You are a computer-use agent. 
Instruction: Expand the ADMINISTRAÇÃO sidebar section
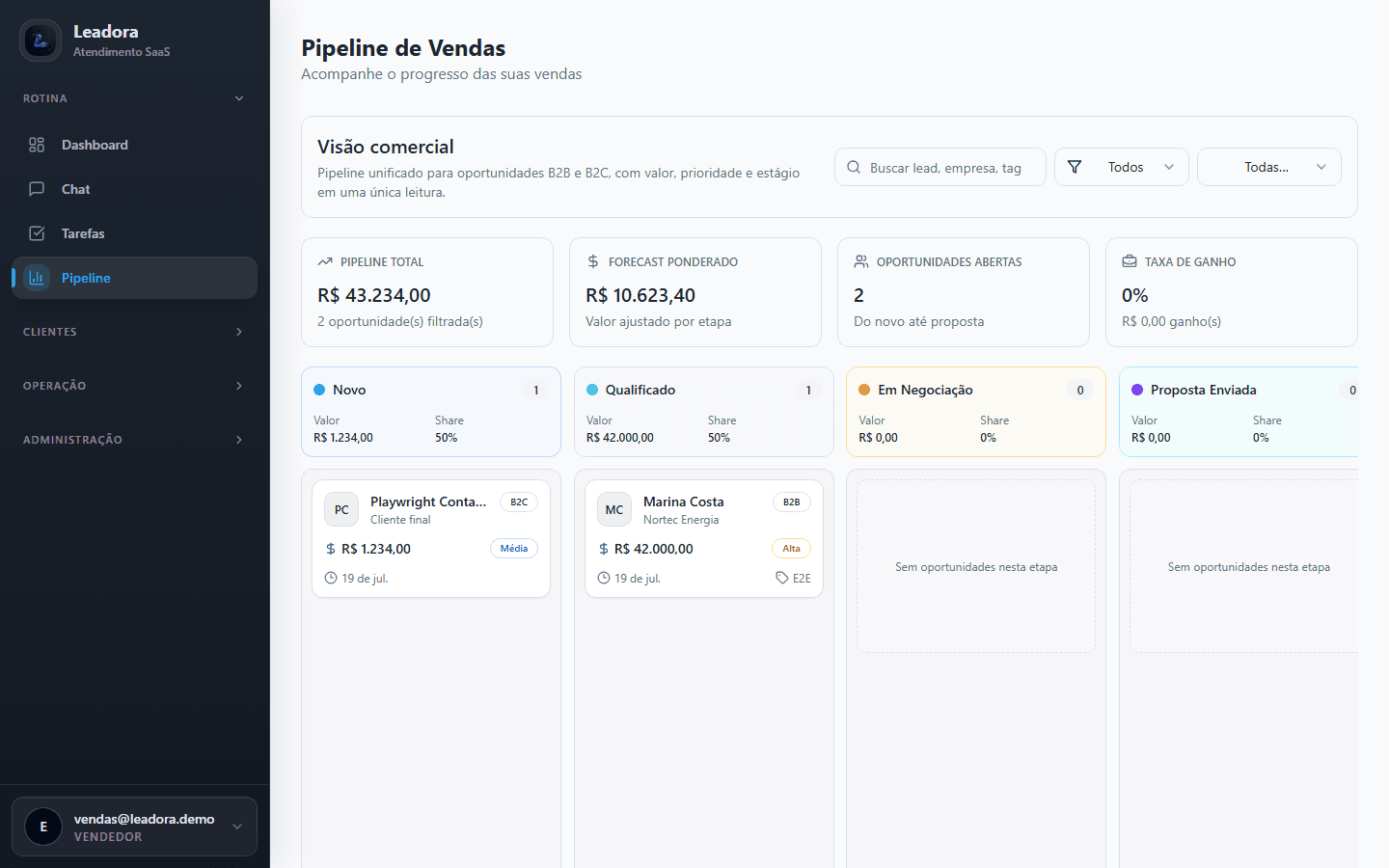135,440
